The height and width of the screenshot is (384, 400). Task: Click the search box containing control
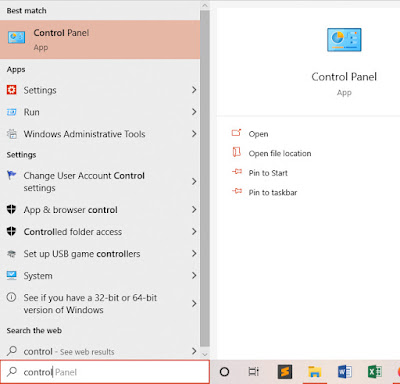tap(105, 372)
